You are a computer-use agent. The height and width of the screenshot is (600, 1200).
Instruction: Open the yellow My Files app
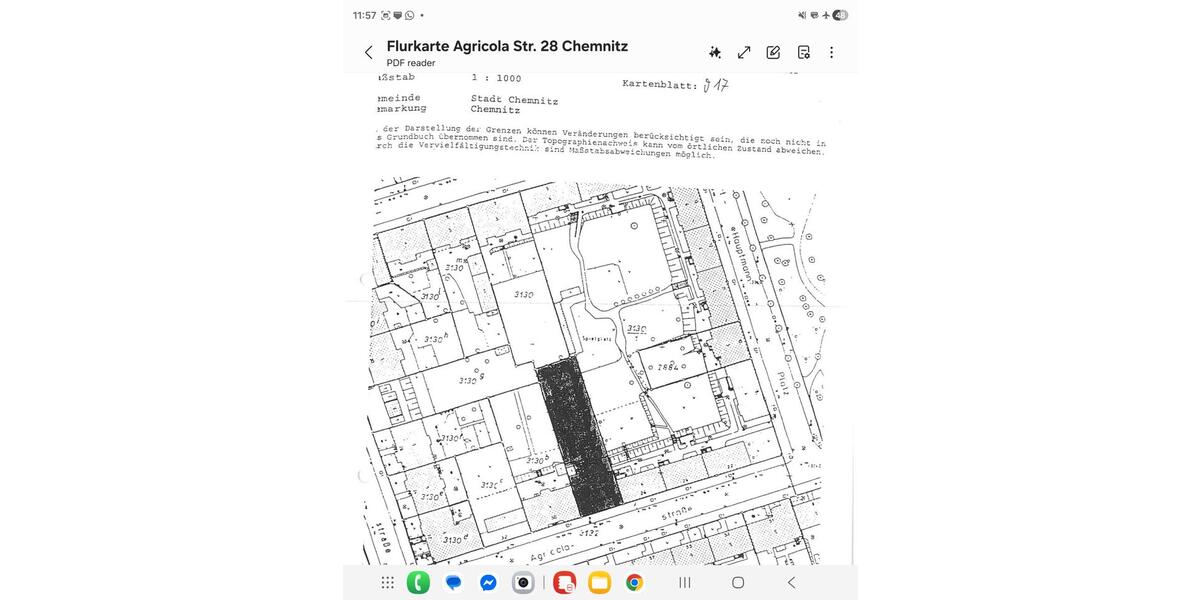[599, 582]
